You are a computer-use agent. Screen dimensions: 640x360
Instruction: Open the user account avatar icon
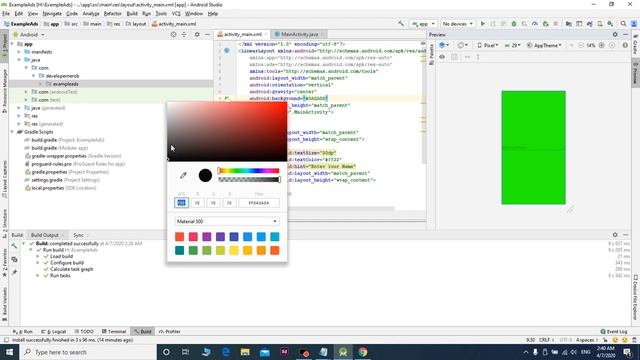(634, 24)
